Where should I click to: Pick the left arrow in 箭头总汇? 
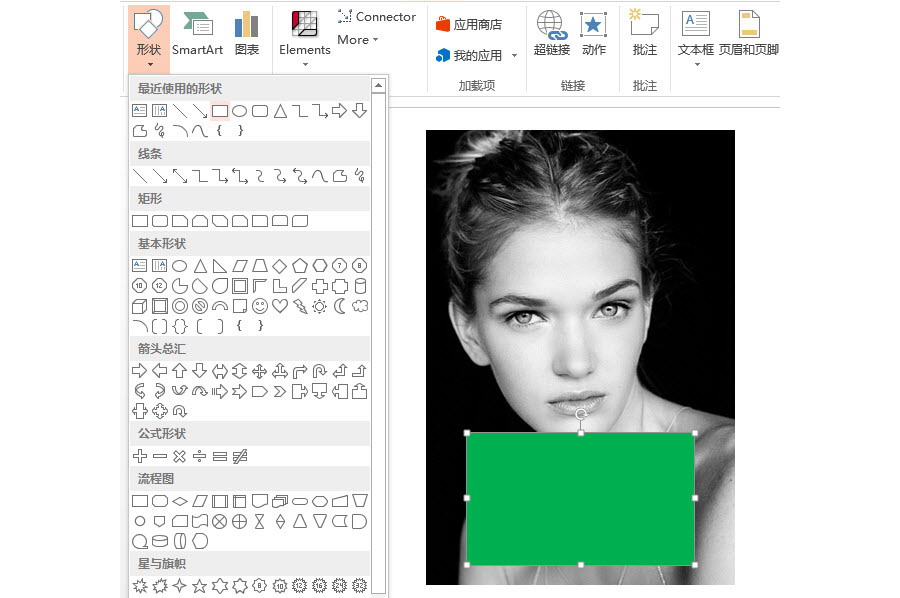160,371
